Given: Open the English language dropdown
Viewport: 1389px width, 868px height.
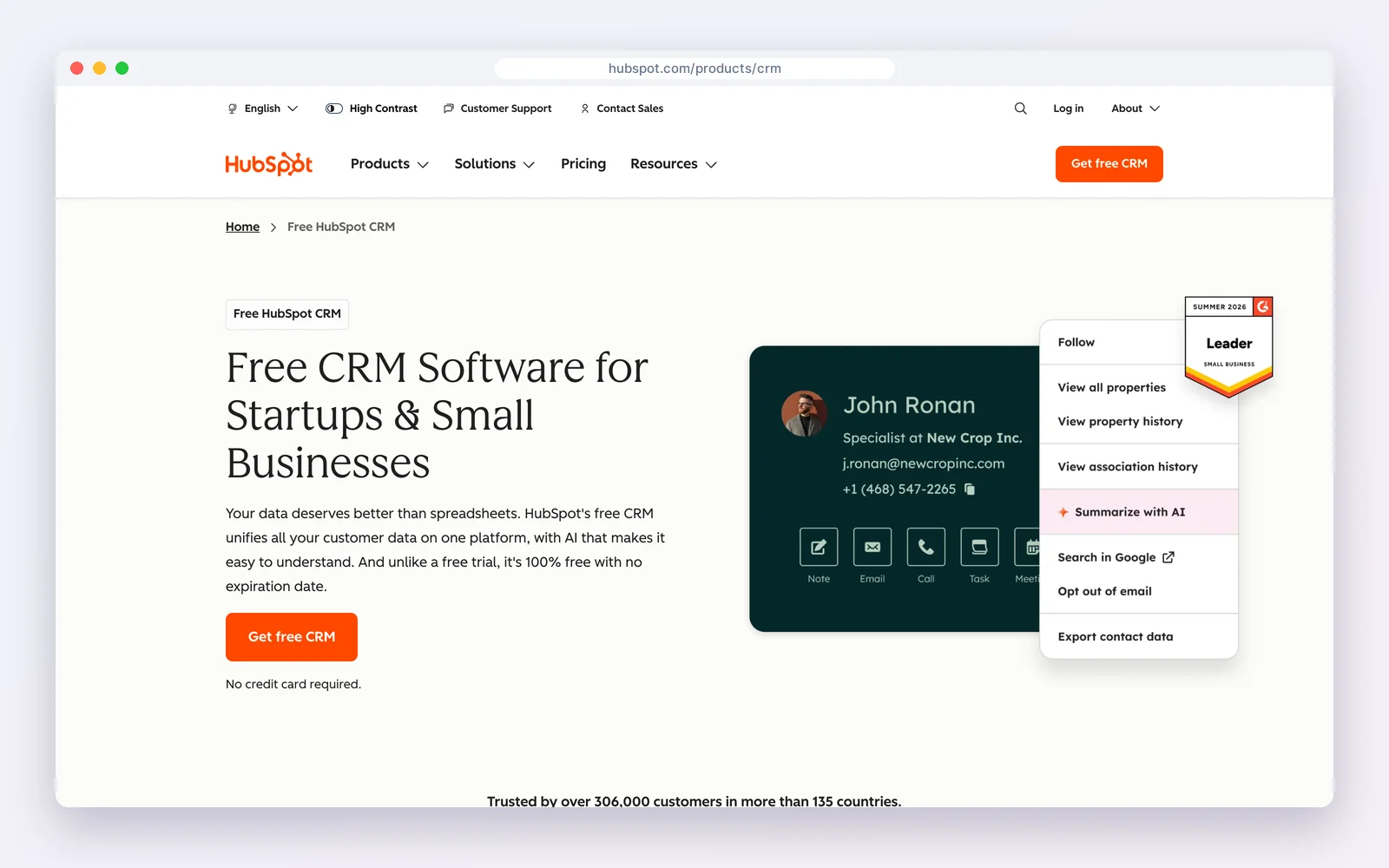Looking at the screenshot, I should pyautogui.click(x=263, y=108).
